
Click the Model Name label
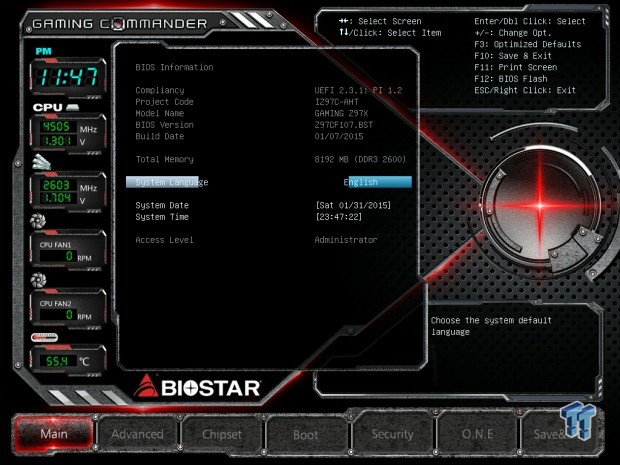click(160, 113)
